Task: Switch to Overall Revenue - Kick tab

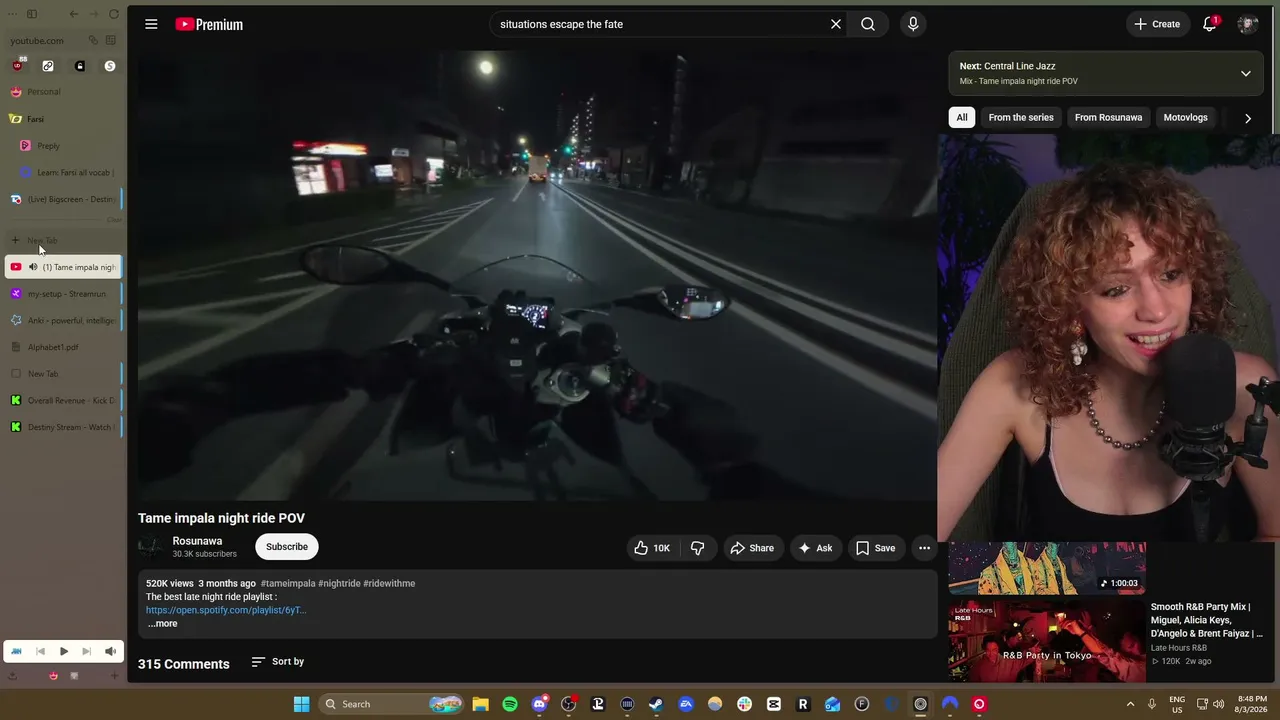Action: (64, 401)
